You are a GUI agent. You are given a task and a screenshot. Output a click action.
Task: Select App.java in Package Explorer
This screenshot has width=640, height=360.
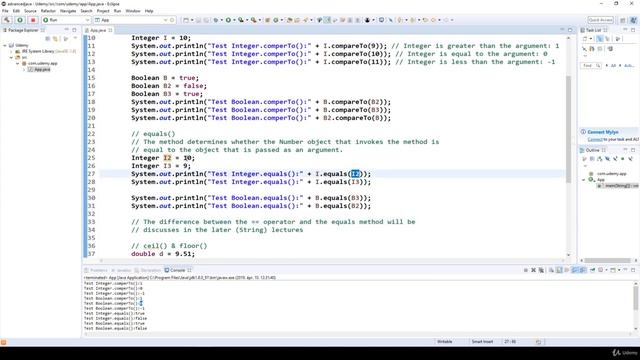(39, 69)
